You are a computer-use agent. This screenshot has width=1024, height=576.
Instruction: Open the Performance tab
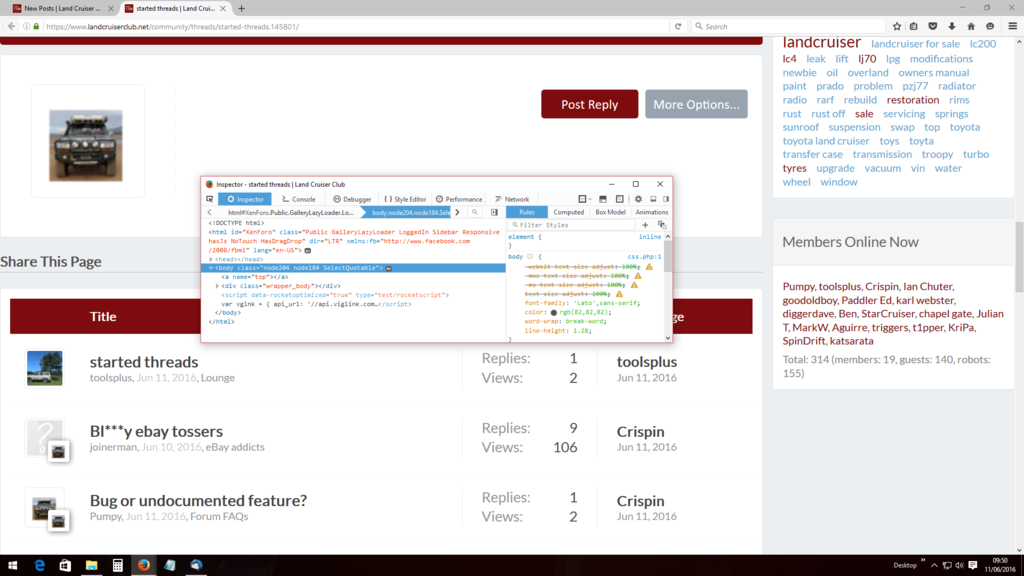(x=459, y=199)
